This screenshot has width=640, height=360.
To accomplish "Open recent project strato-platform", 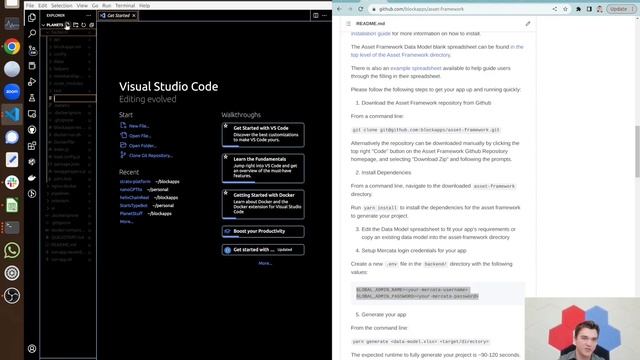I will pos(135,182).
